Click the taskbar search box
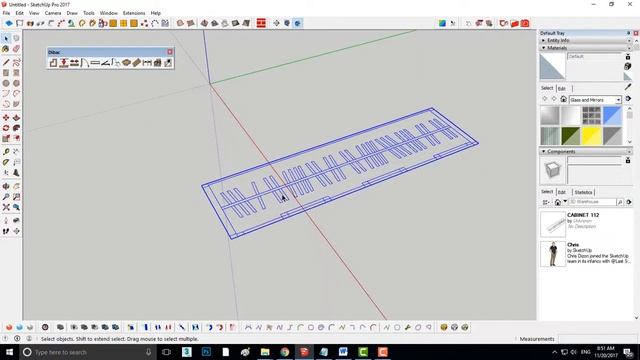640x360 pixels. coord(87,352)
